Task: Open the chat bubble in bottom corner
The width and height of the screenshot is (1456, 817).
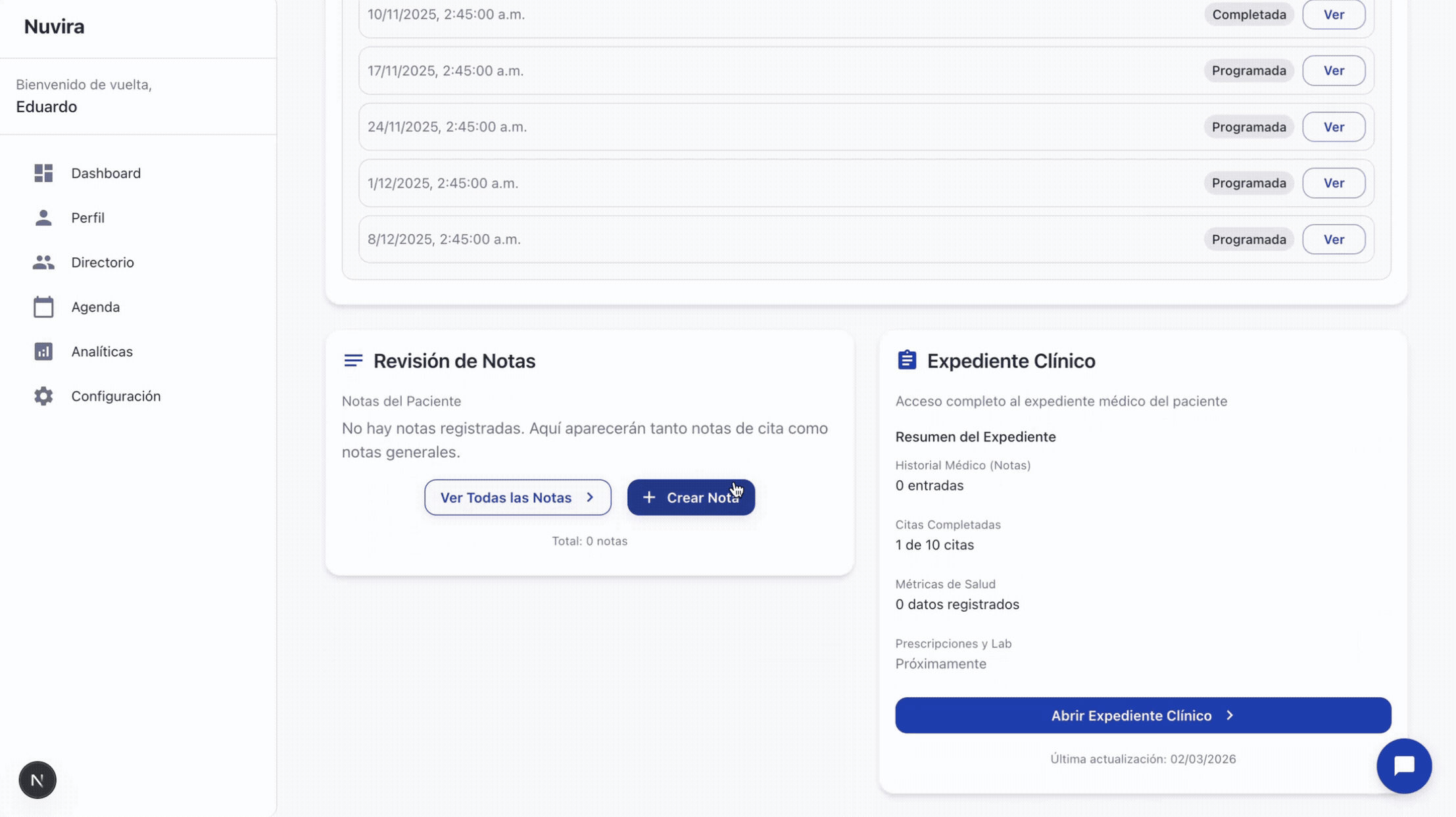Action: (1403, 766)
